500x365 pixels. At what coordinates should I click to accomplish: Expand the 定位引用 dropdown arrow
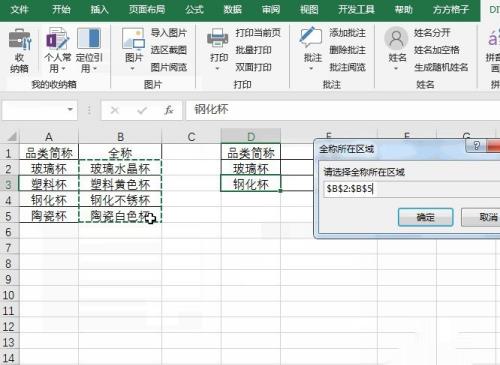95,69
